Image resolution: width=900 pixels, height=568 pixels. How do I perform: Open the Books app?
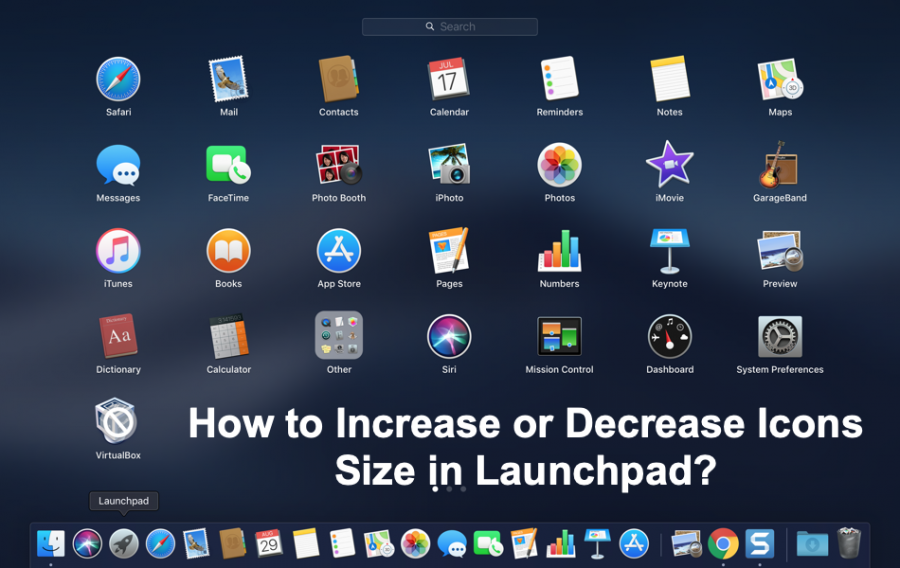click(x=228, y=251)
